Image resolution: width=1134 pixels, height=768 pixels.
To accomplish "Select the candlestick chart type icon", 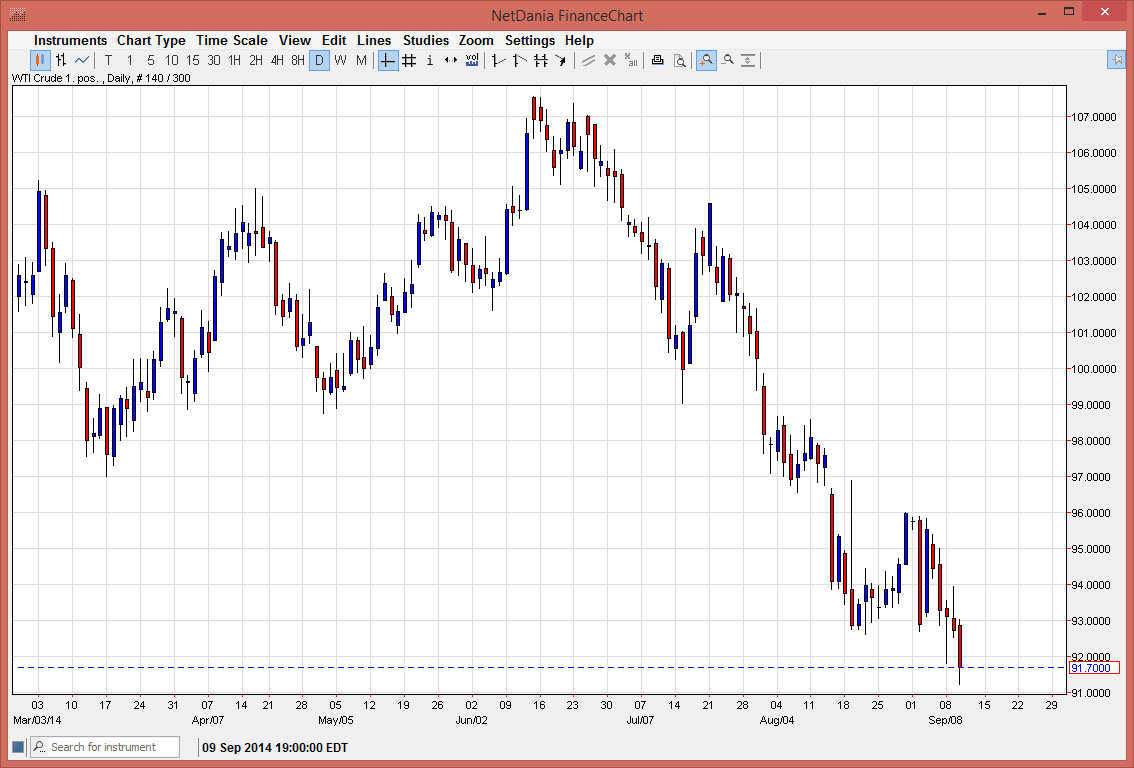I will (x=40, y=60).
